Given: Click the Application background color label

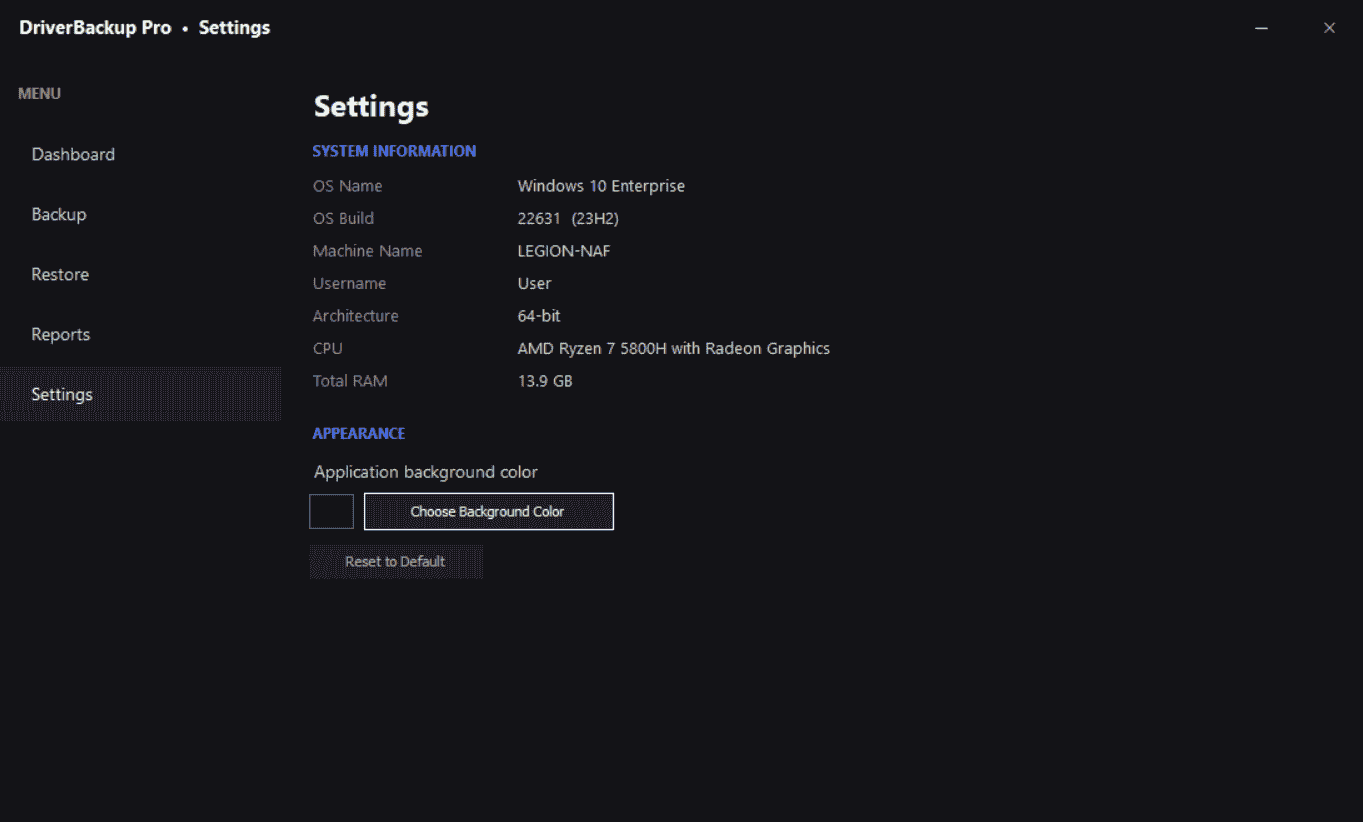Looking at the screenshot, I should [x=425, y=471].
